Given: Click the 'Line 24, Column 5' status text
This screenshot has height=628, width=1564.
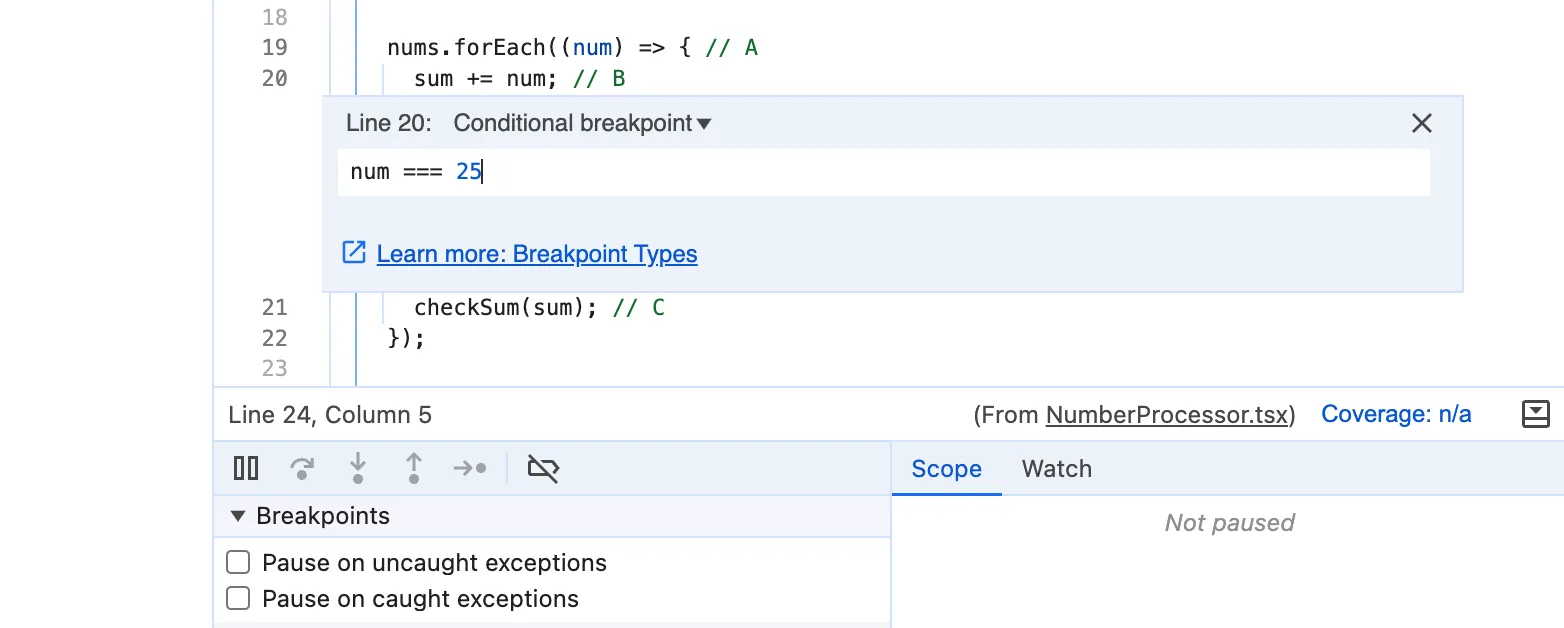Looking at the screenshot, I should pos(330,415).
